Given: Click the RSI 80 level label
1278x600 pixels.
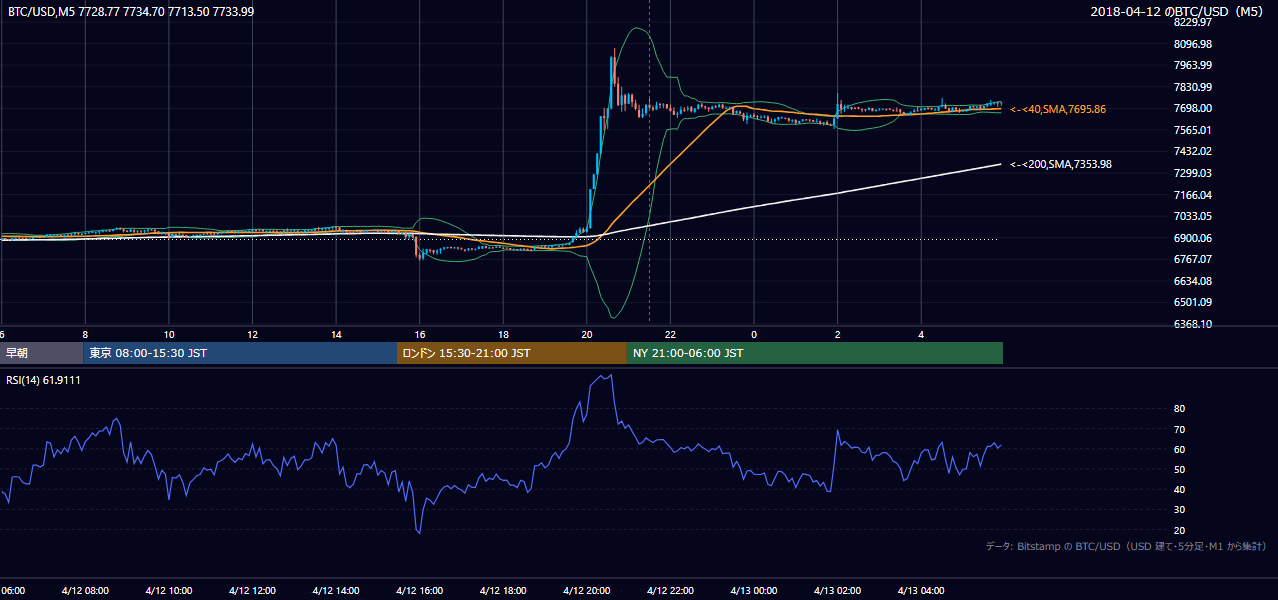Looking at the screenshot, I should [x=1179, y=409].
